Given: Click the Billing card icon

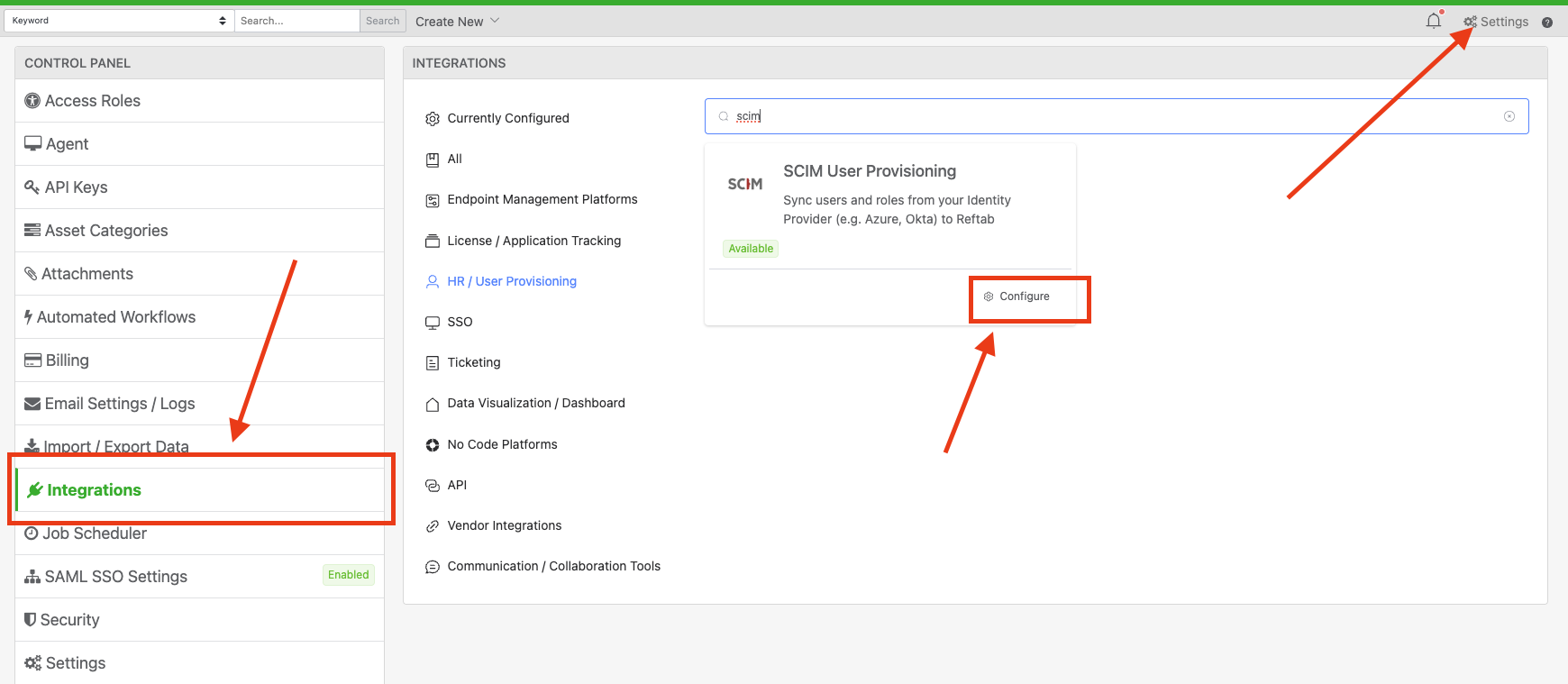Looking at the screenshot, I should [x=33, y=360].
